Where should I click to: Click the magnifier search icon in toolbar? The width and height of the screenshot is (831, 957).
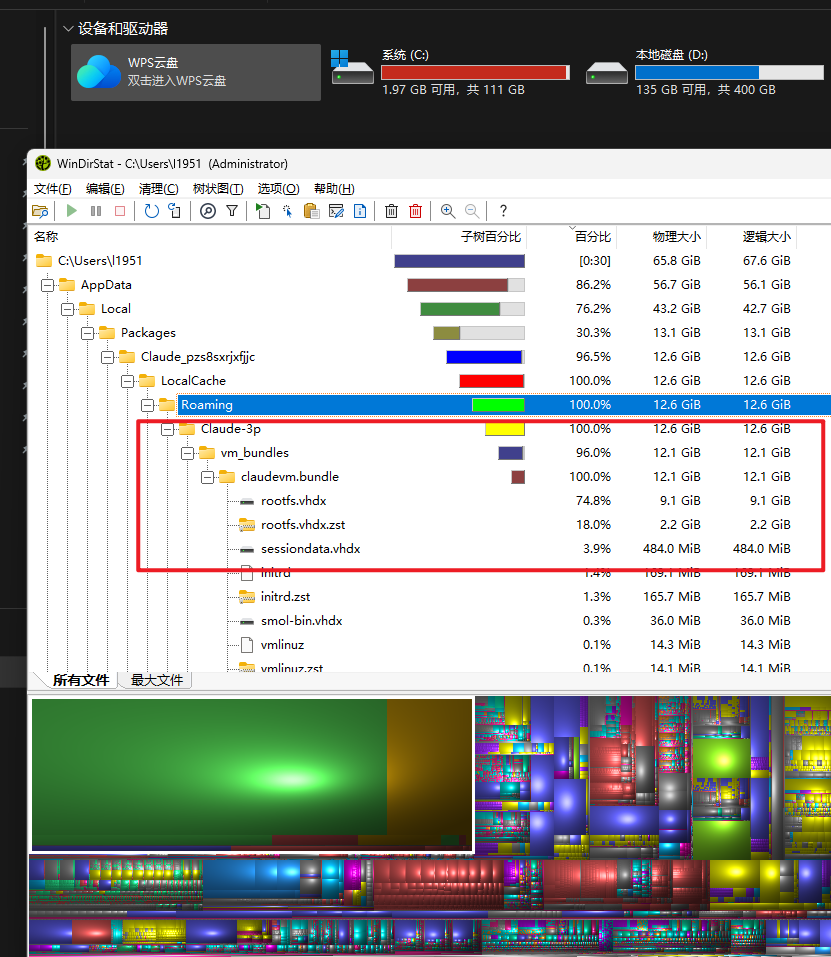point(208,211)
